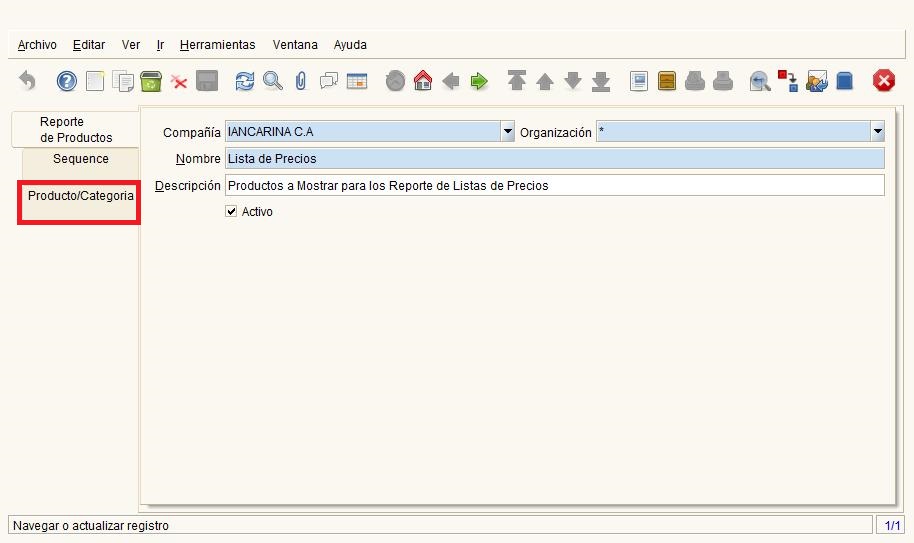
Task: Click status text 'Navegar o actualizar registro'
Action: (91, 526)
